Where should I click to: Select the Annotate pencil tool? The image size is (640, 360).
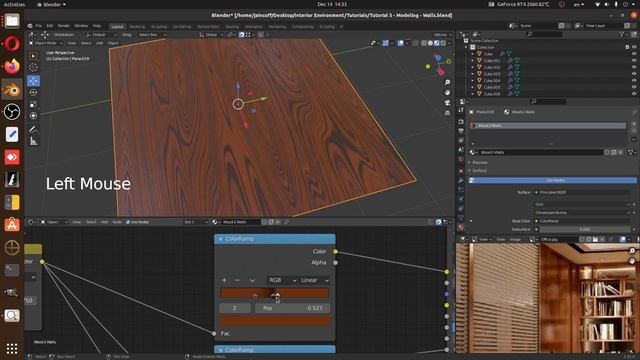(x=33, y=129)
